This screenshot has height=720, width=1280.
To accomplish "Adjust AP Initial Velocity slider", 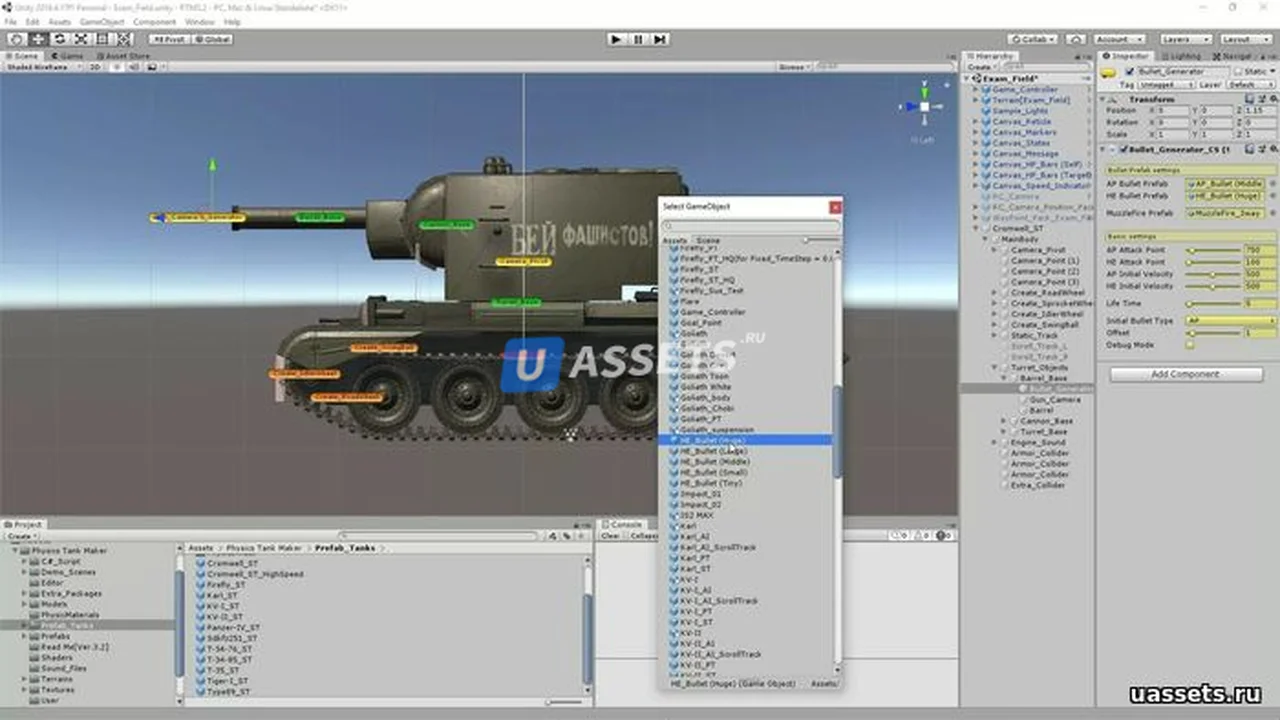I will 1213,274.
